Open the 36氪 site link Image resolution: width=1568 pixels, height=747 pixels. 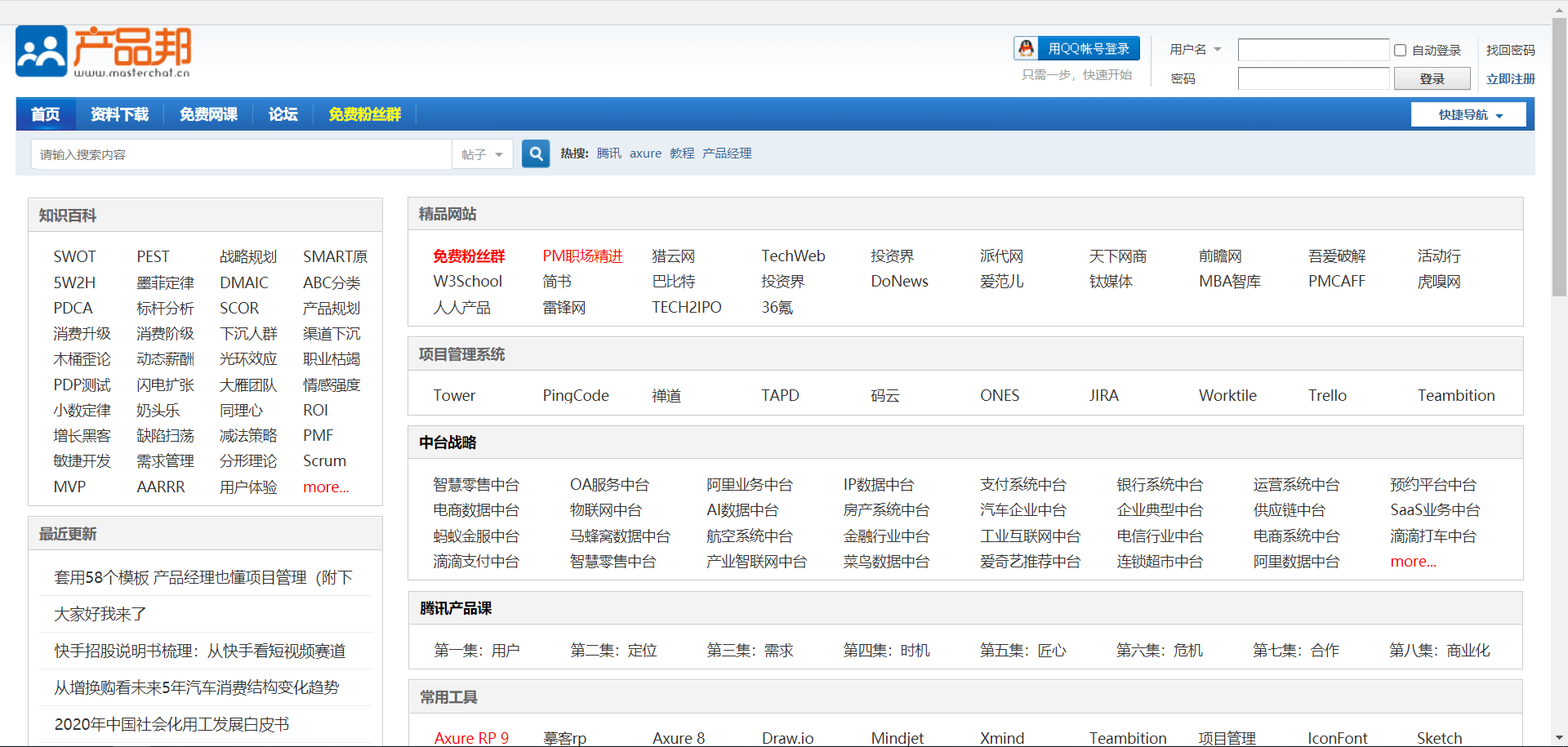point(777,307)
